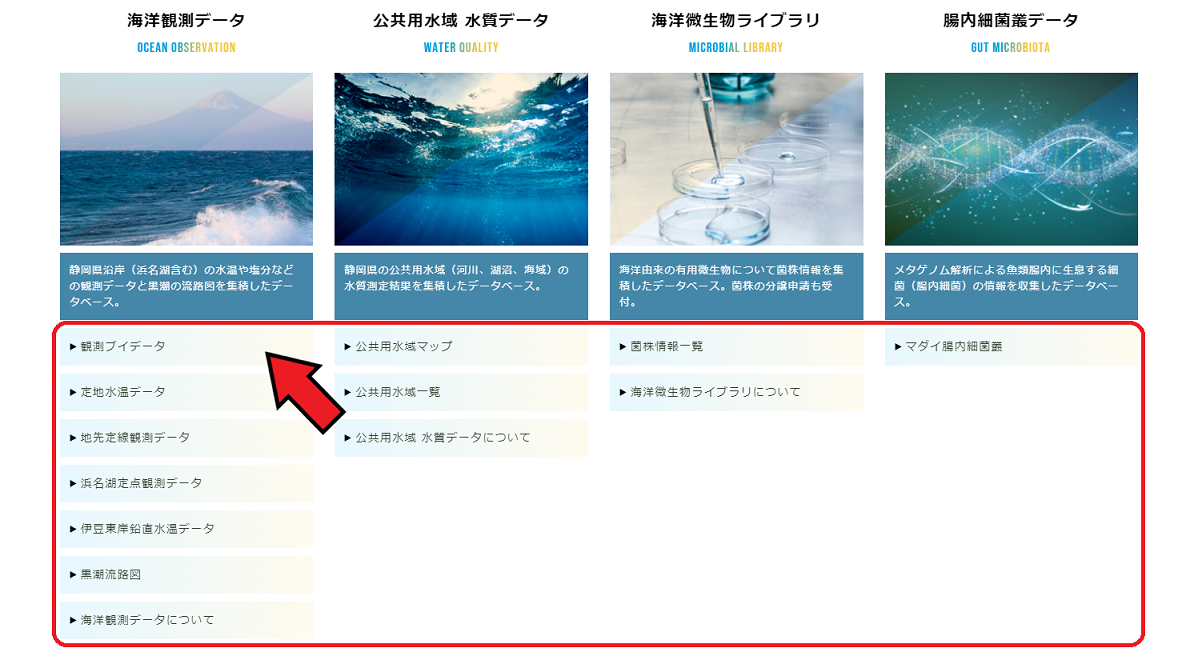
Task: Select 公共用水域一覧
Action: [x=461, y=393]
